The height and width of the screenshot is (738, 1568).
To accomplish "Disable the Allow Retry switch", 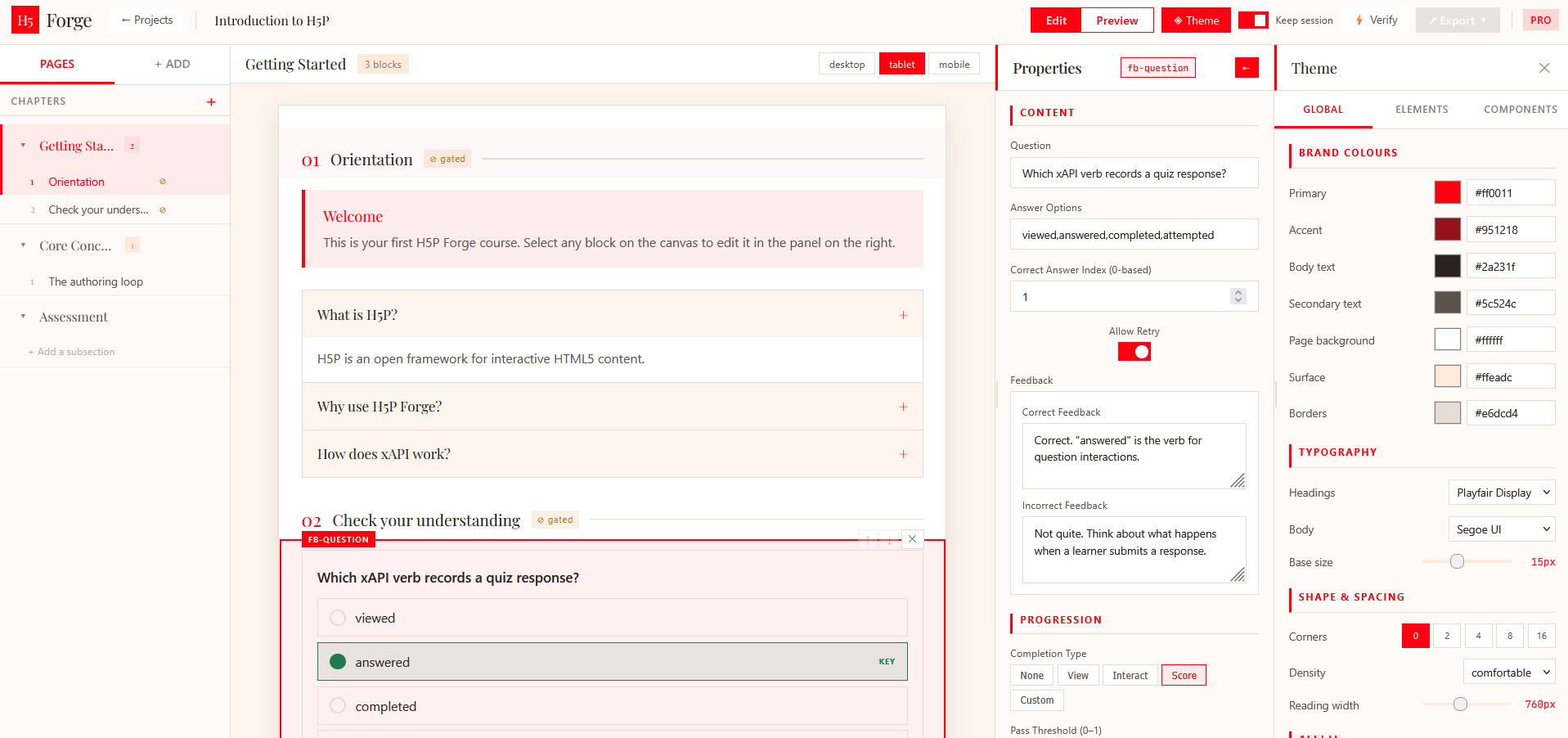I will pyautogui.click(x=1134, y=352).
